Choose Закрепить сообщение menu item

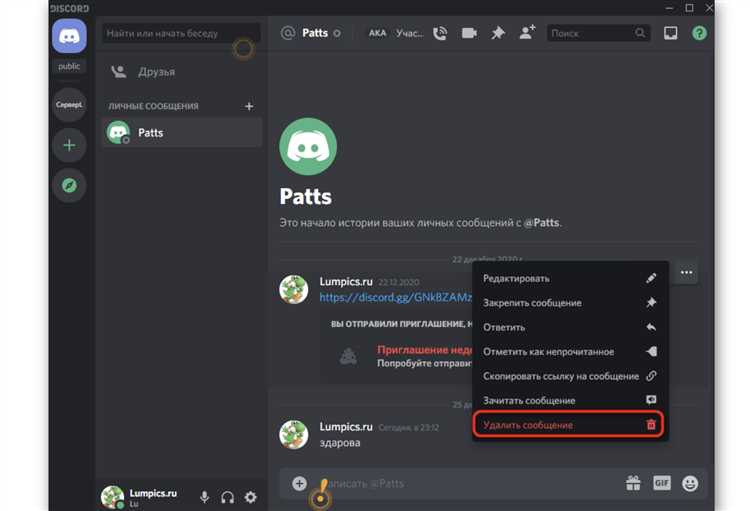point(569,303)
